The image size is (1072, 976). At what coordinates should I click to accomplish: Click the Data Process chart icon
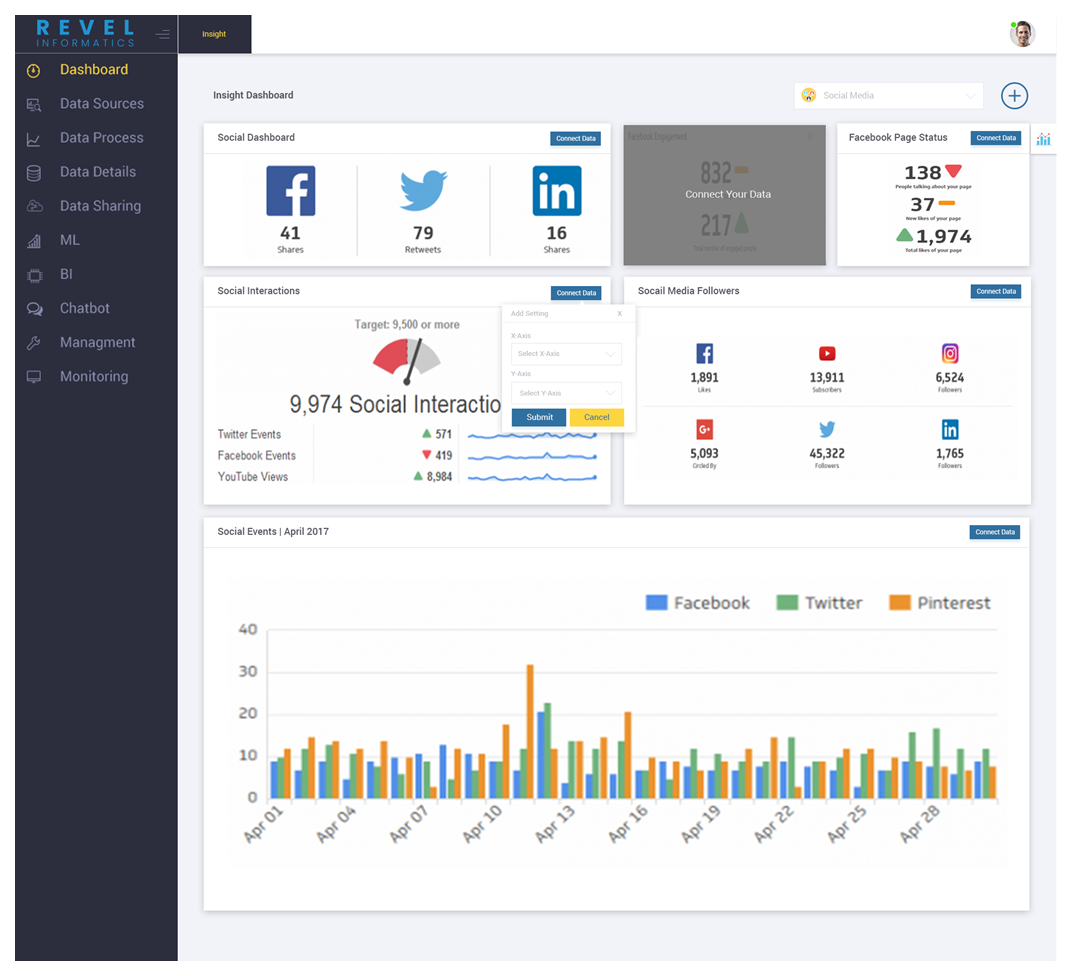point(34,139)
